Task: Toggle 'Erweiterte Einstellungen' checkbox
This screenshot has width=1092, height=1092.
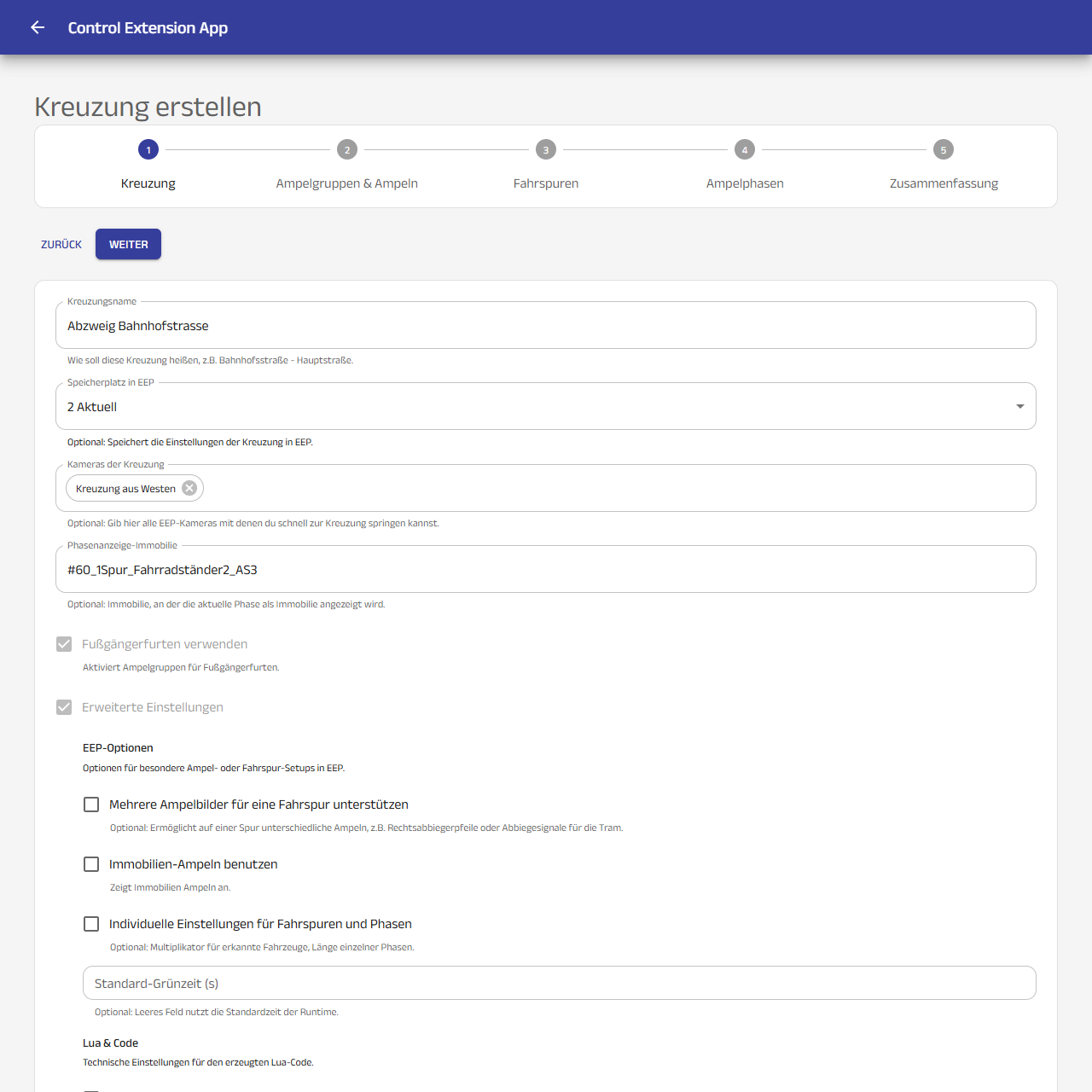Action: coord(64,707)
